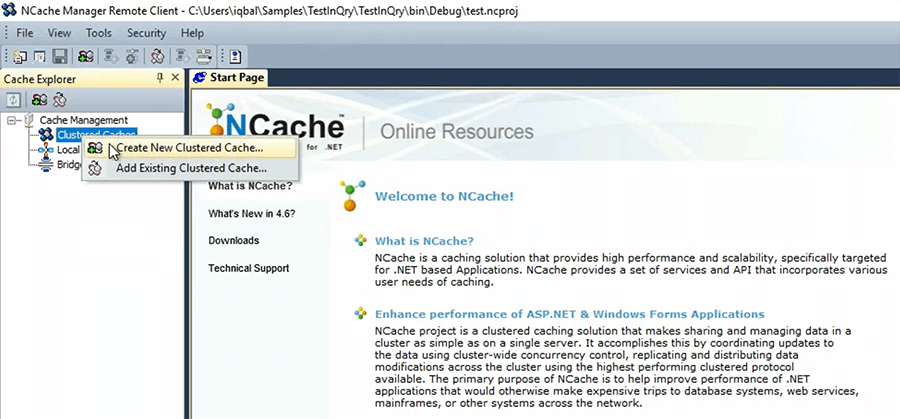Screen dimensions: 900x419
Task: Click greyed icon right of add-existing-cache toolbar icon
Action: coord(183,56)
